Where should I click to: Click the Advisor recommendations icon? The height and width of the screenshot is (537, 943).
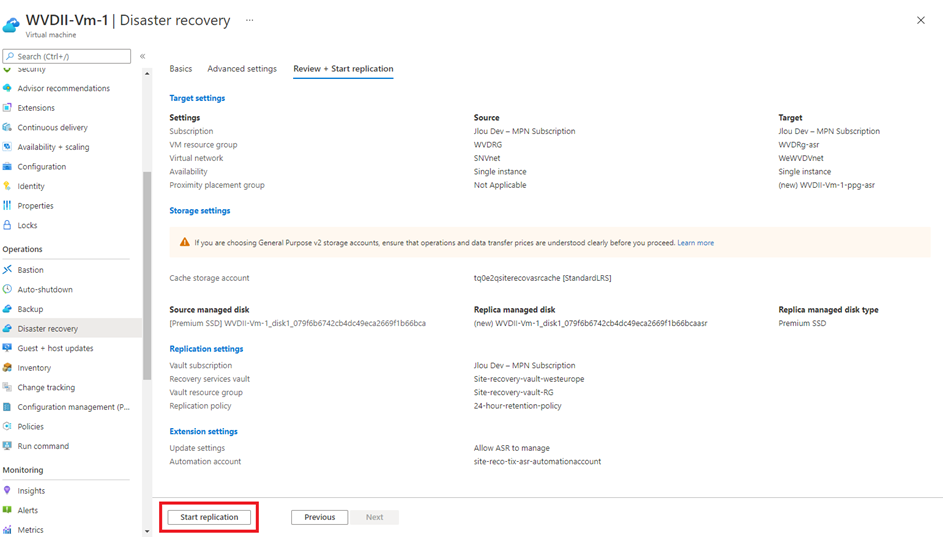pyautogui.click(x=7, y=88)
